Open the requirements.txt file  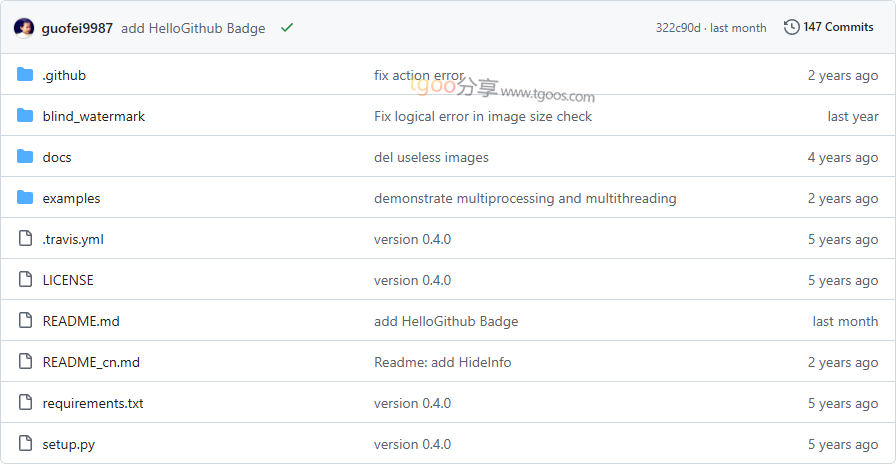(x=93, y=403)
